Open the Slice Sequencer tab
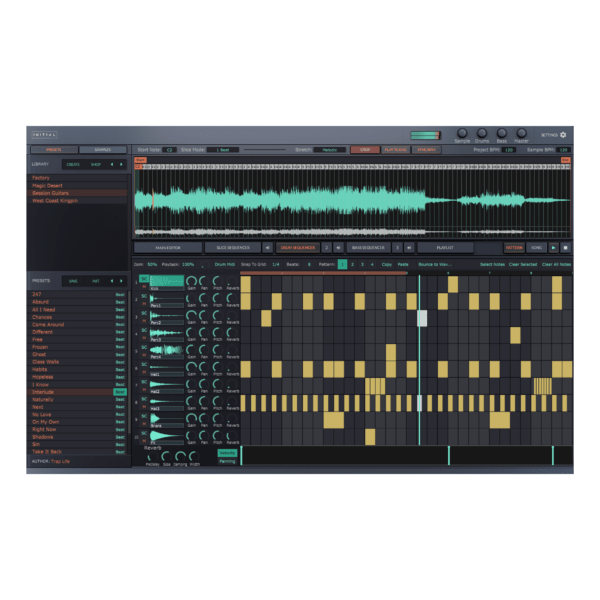Screen dimensions: 600x600 [233, 248]
